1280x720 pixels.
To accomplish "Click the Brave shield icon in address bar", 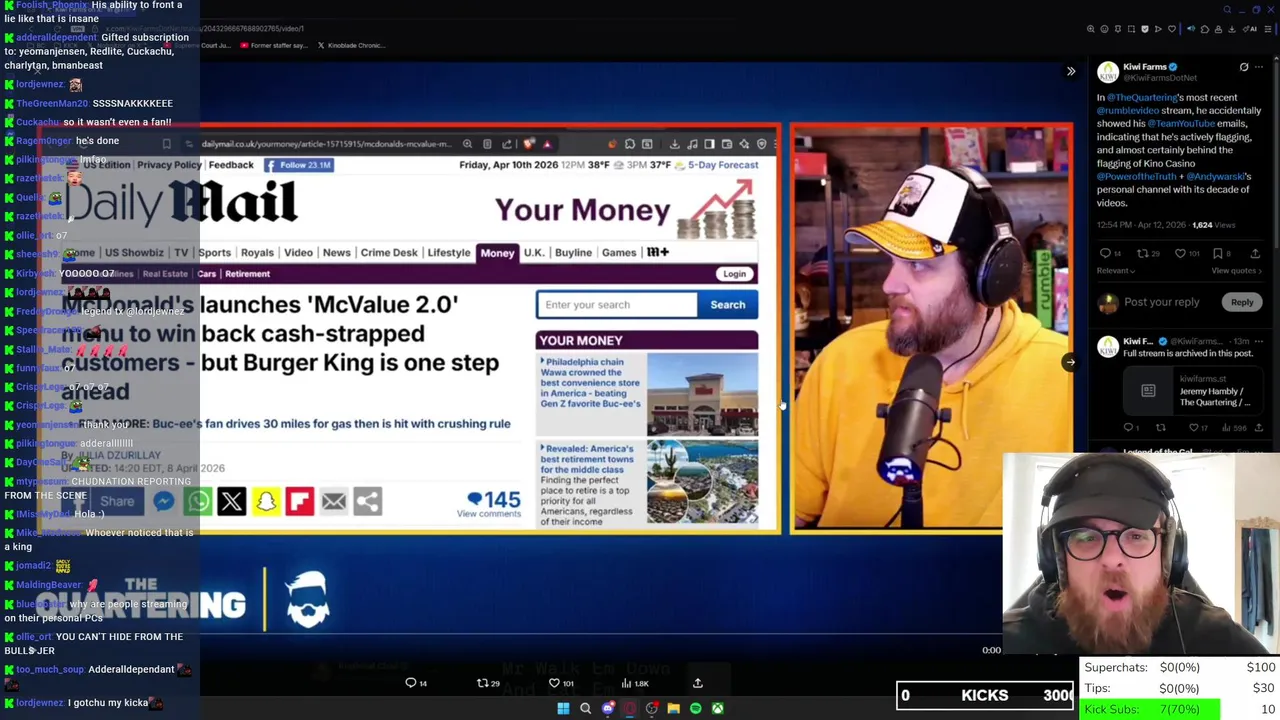I will 529,144.
